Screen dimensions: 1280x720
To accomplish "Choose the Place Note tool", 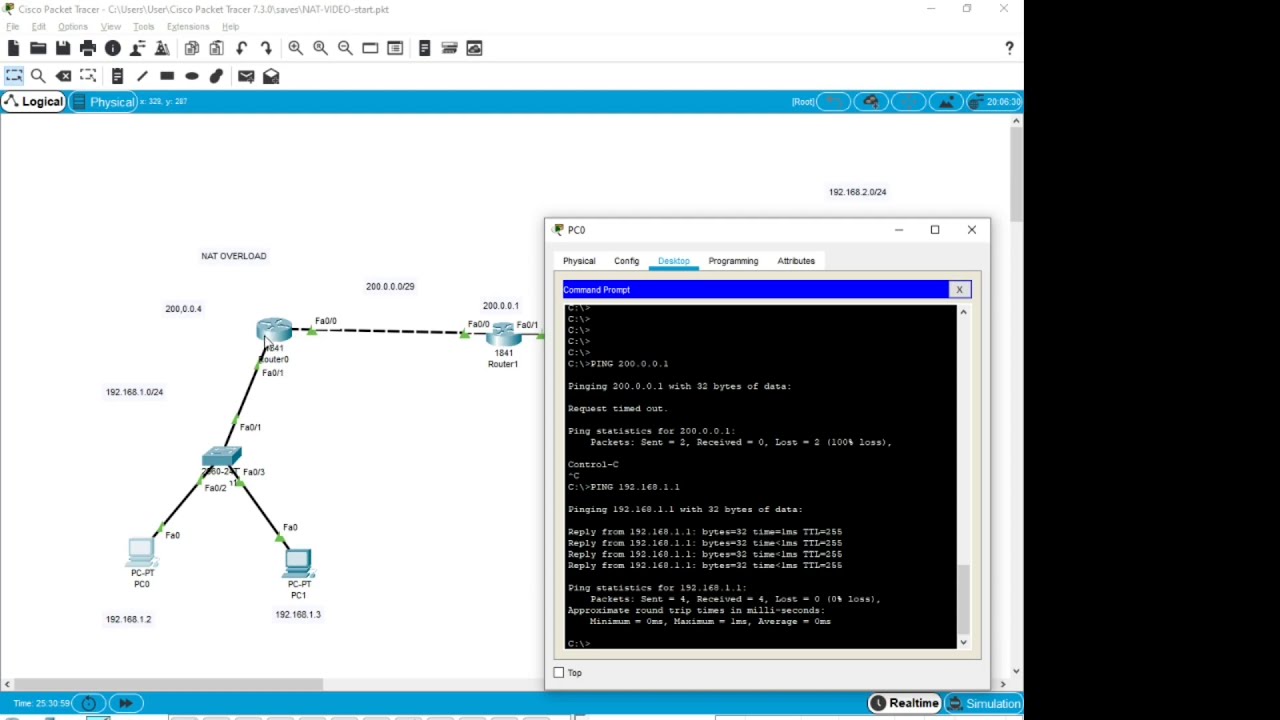I will [x=117, y=76].
